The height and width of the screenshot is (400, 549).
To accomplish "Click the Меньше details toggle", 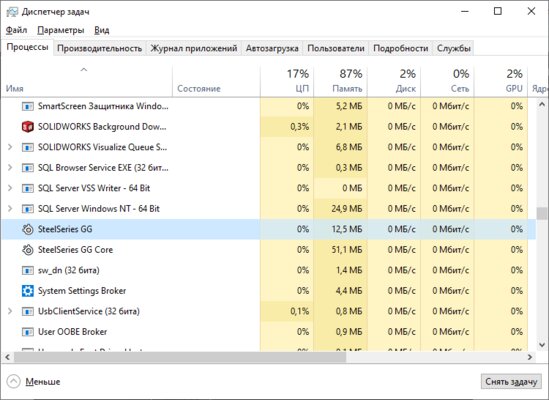I will tap(34, 381).
